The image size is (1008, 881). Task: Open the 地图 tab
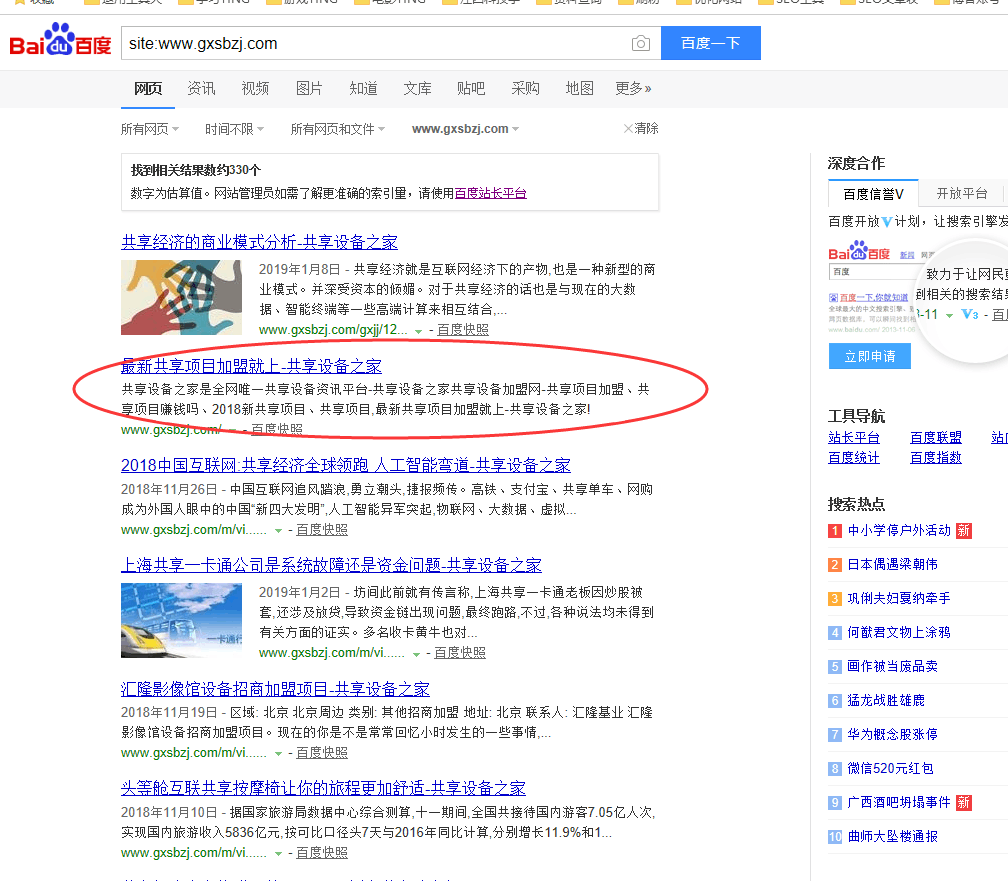579,88
